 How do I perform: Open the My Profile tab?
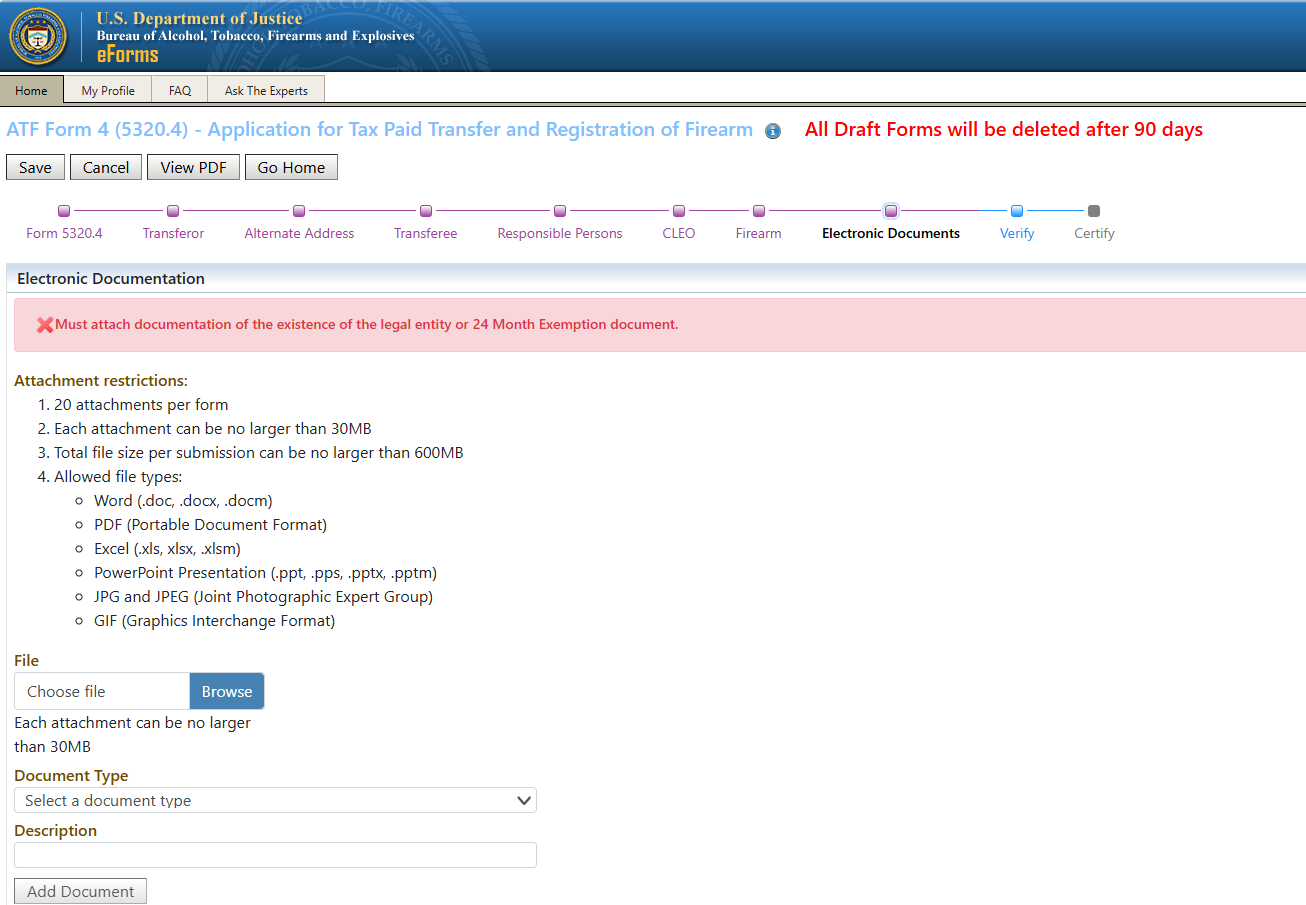point(108,90)
